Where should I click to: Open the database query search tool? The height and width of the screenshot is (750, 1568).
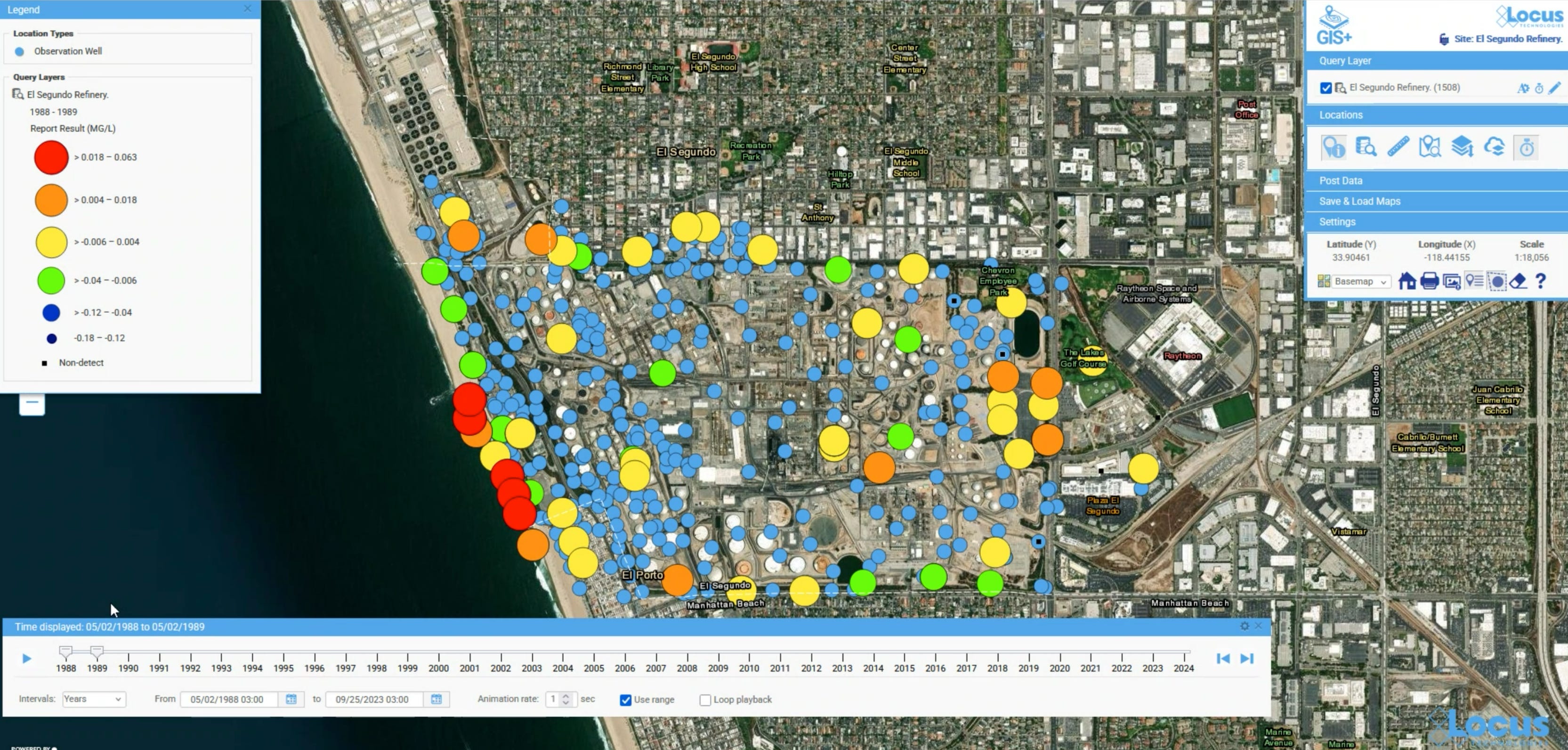pyautogui.click(x=1366, y=147)
